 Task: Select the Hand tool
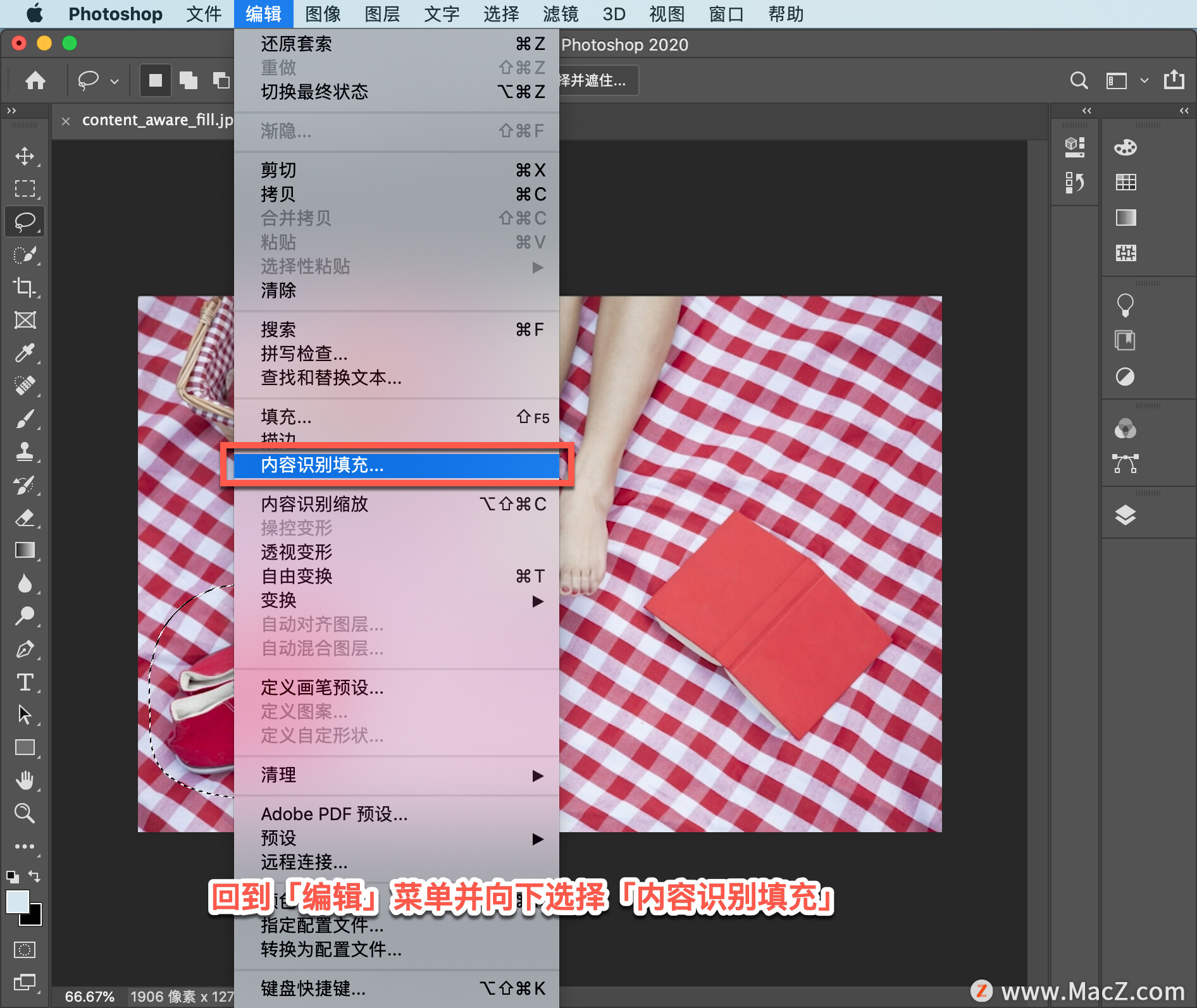(x=25, y=780)
